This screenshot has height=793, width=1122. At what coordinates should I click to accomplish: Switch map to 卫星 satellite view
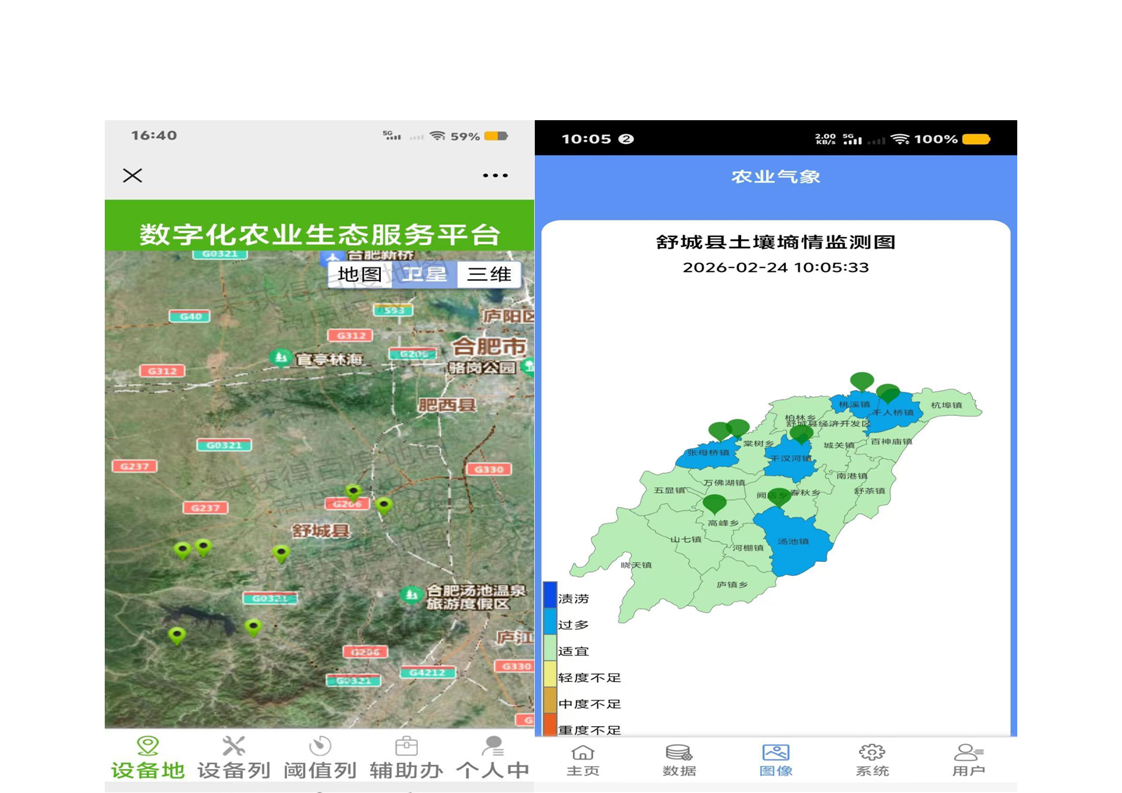coord(424,274)
